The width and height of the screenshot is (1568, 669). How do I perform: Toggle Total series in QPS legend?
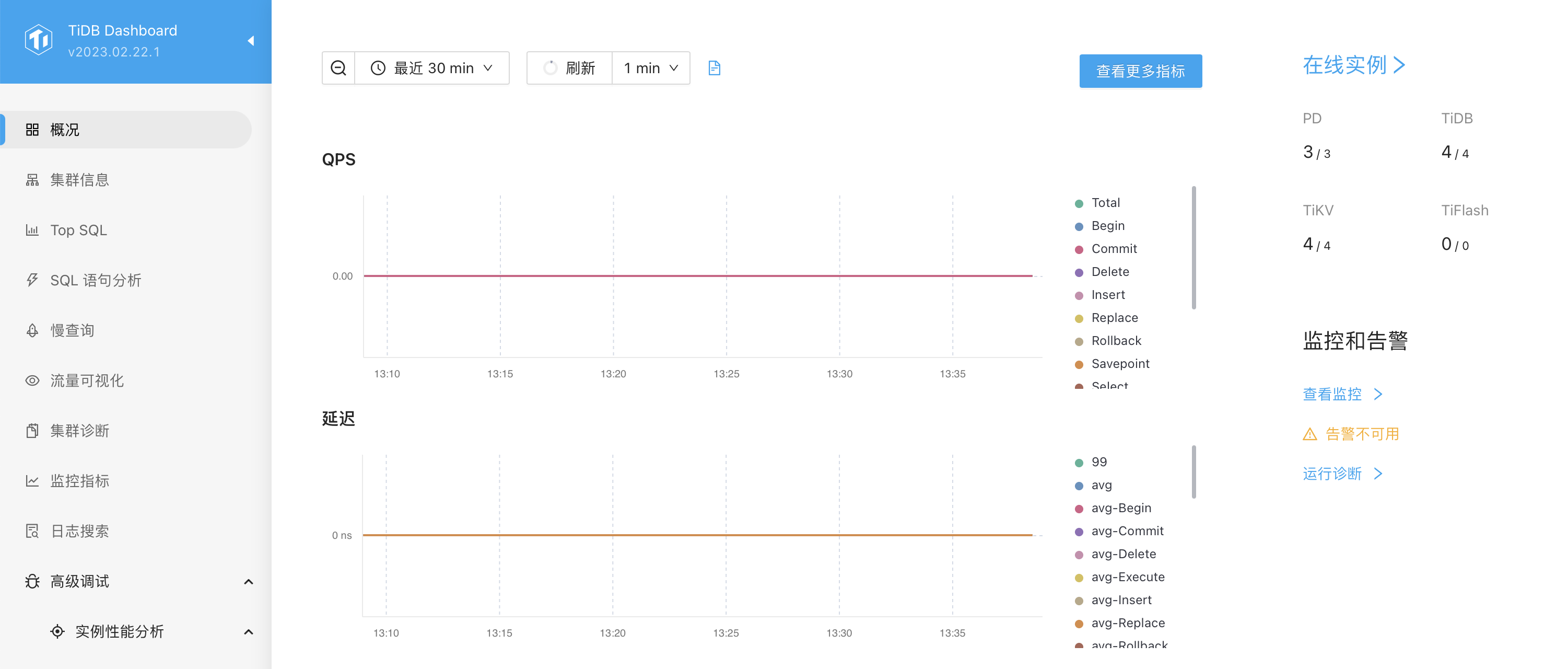[x=1105, y=203]
